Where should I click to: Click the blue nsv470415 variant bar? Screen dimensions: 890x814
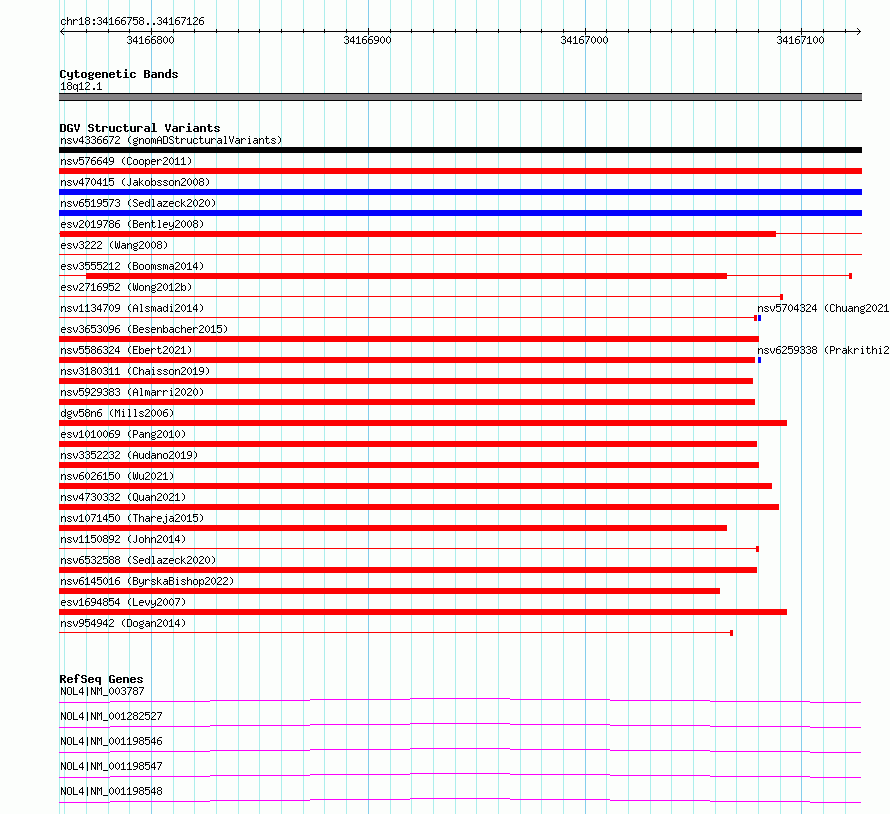[x=460, y=192]
